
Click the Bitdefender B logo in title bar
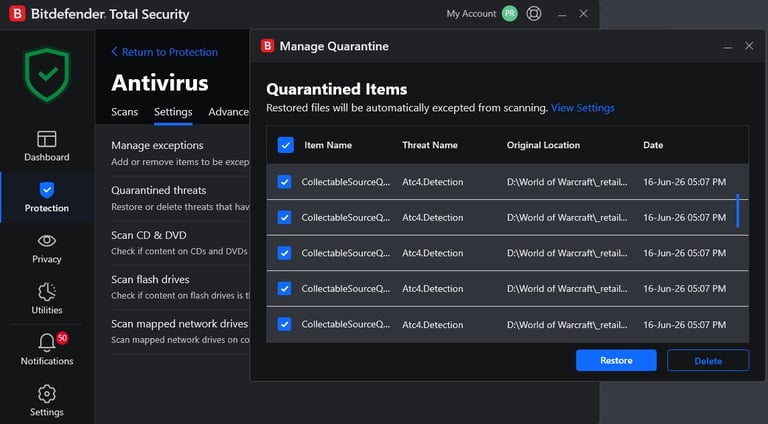coord(17,14)
